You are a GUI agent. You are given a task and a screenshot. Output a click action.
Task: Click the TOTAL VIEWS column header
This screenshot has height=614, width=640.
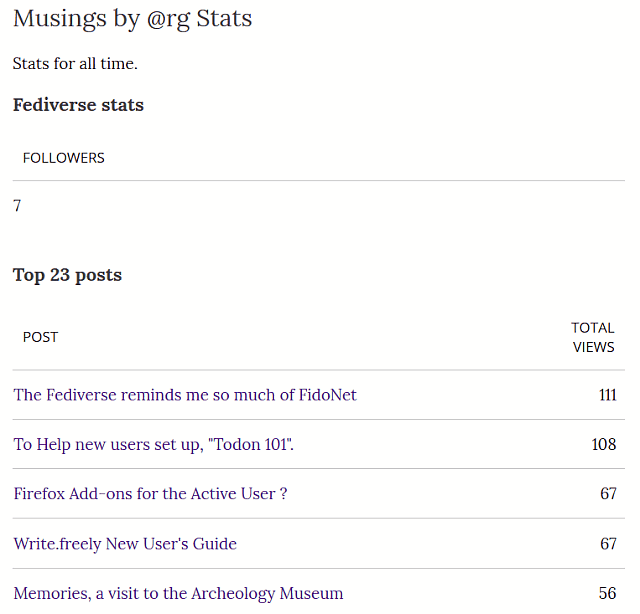(x=593, y=337)
